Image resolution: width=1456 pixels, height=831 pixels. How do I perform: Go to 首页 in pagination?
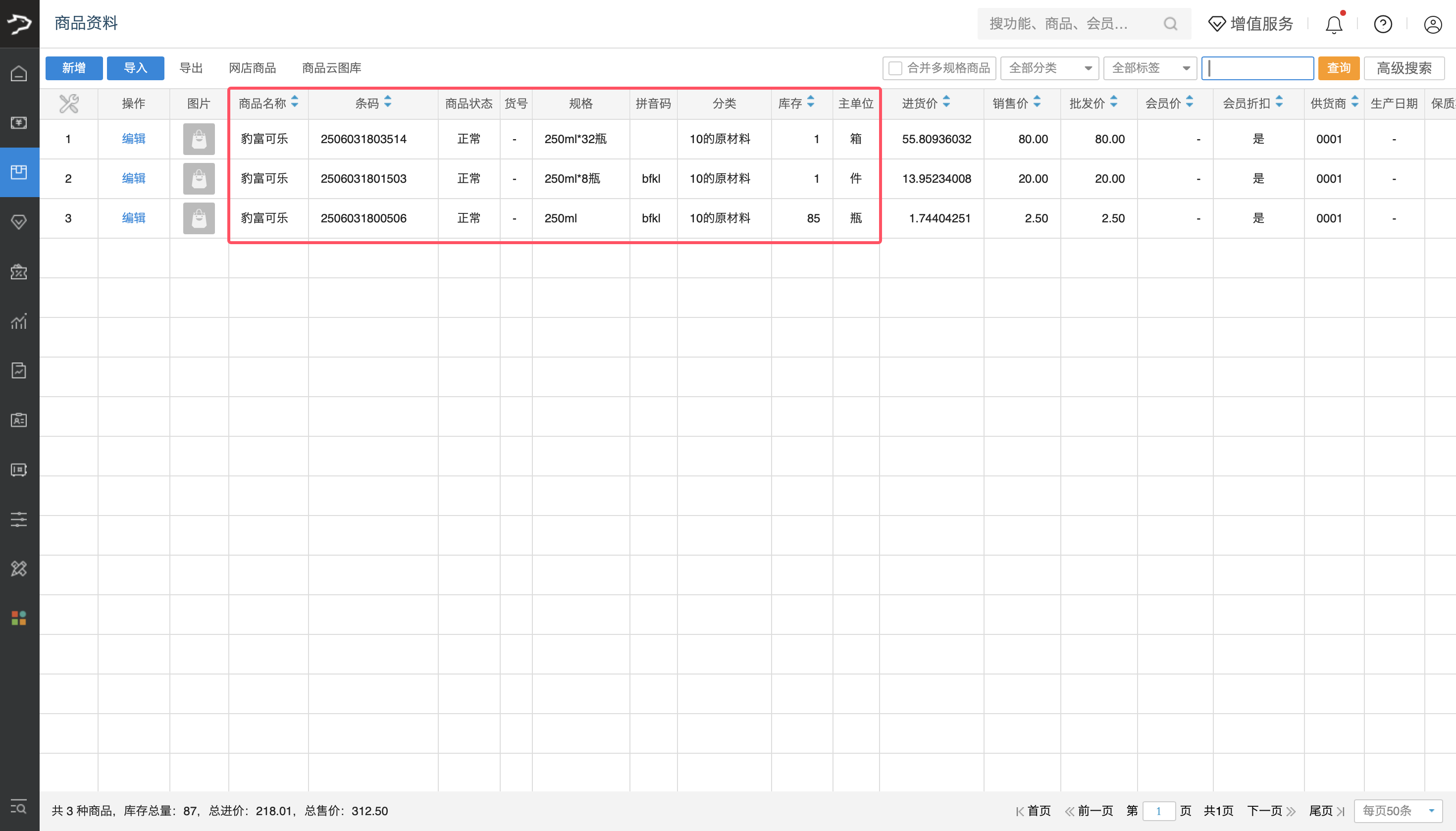pyautogui.click(x=1033, y=811)
